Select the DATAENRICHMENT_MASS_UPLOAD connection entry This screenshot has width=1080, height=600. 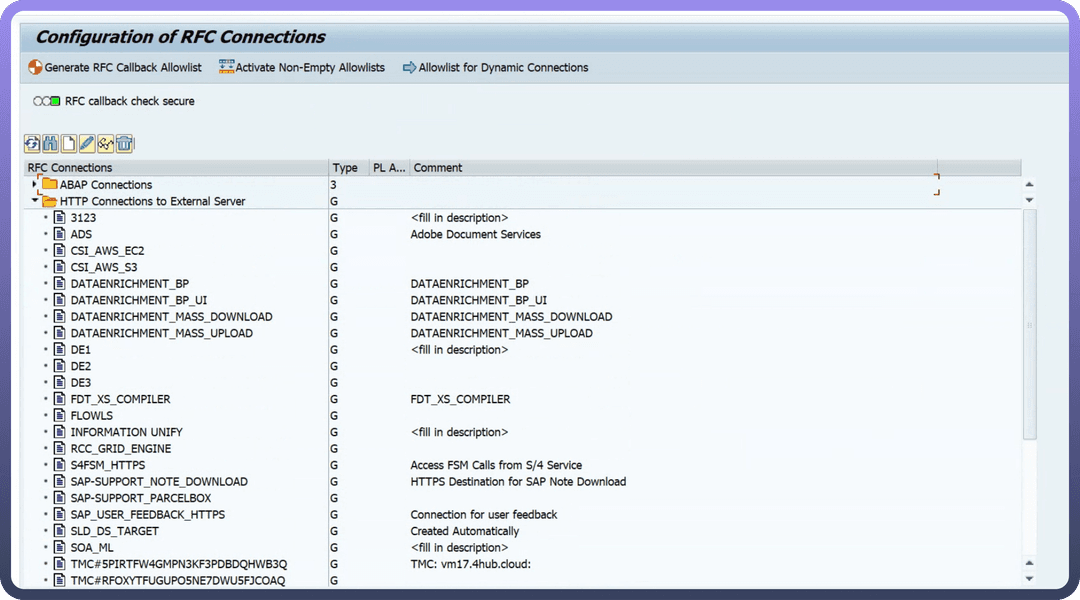point(161,333)
